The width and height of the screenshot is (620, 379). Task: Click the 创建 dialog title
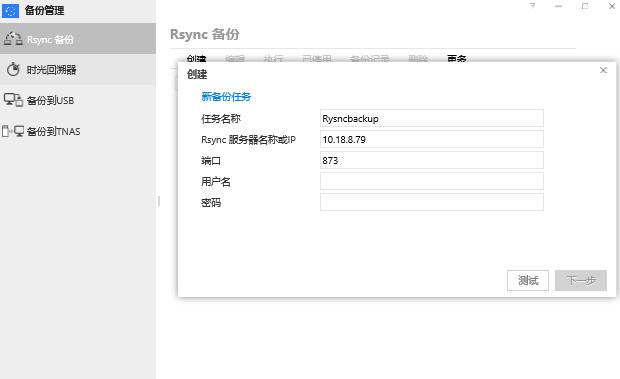[x=197, y=74]
